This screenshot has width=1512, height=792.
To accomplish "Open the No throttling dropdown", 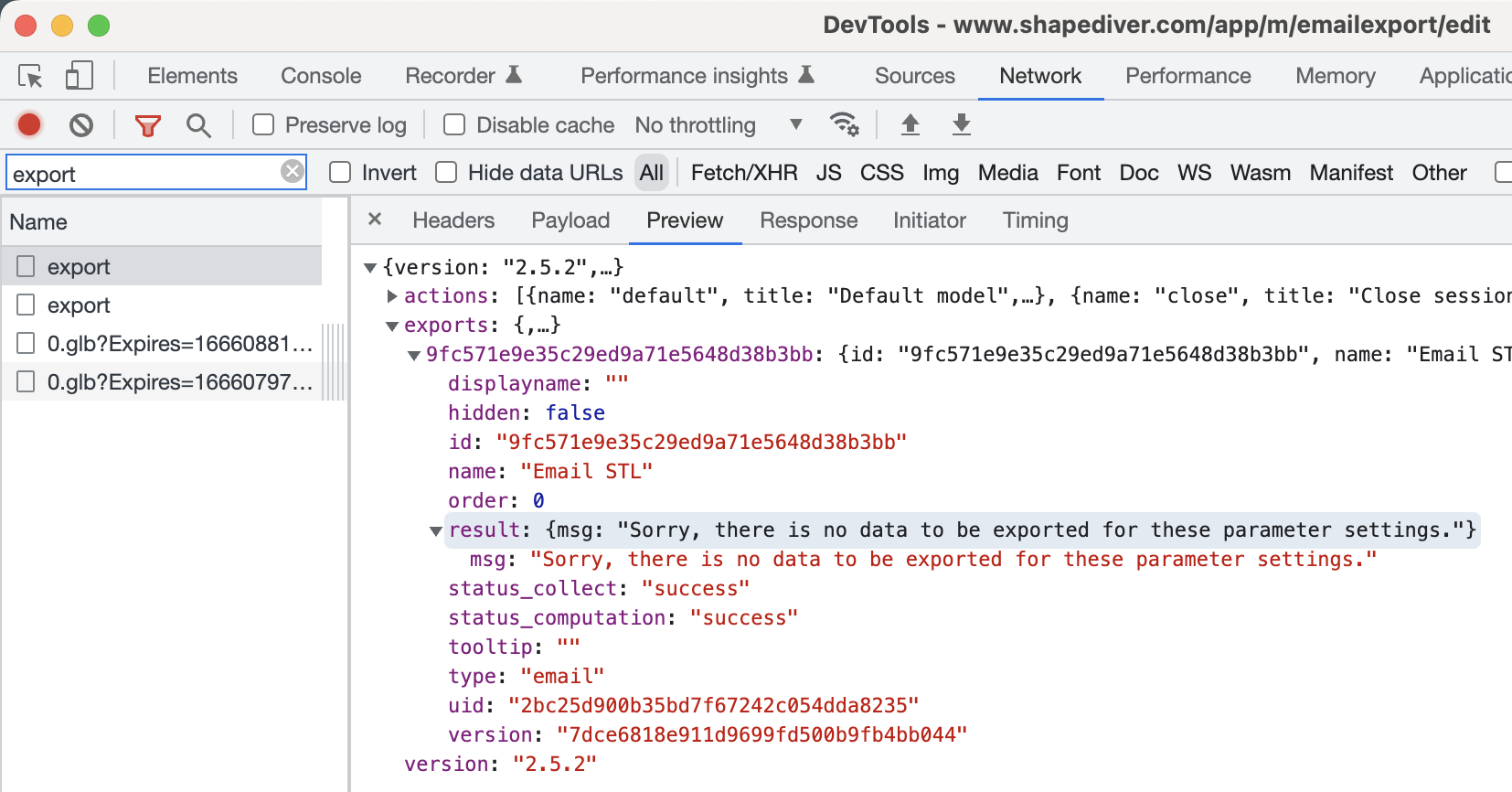I will pos(718,124).
